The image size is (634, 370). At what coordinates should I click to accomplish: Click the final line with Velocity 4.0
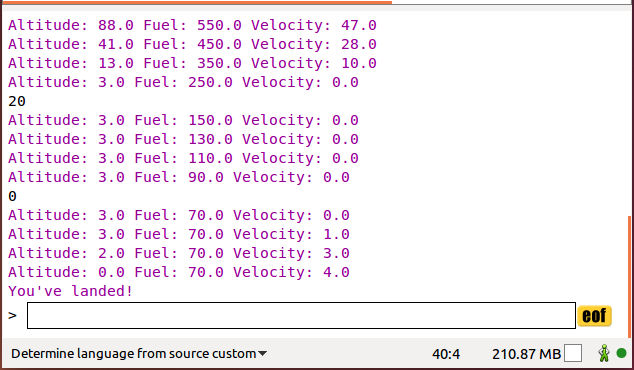click(x=179, y=272)
